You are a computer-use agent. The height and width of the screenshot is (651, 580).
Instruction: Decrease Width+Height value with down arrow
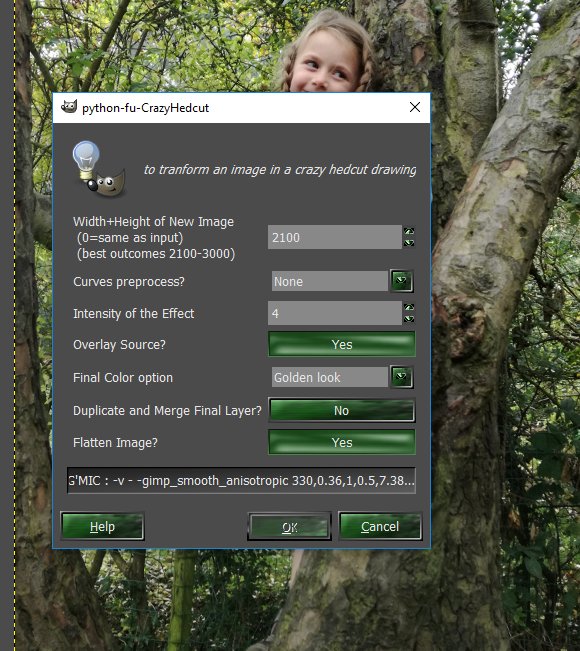(x=409, y=243)
